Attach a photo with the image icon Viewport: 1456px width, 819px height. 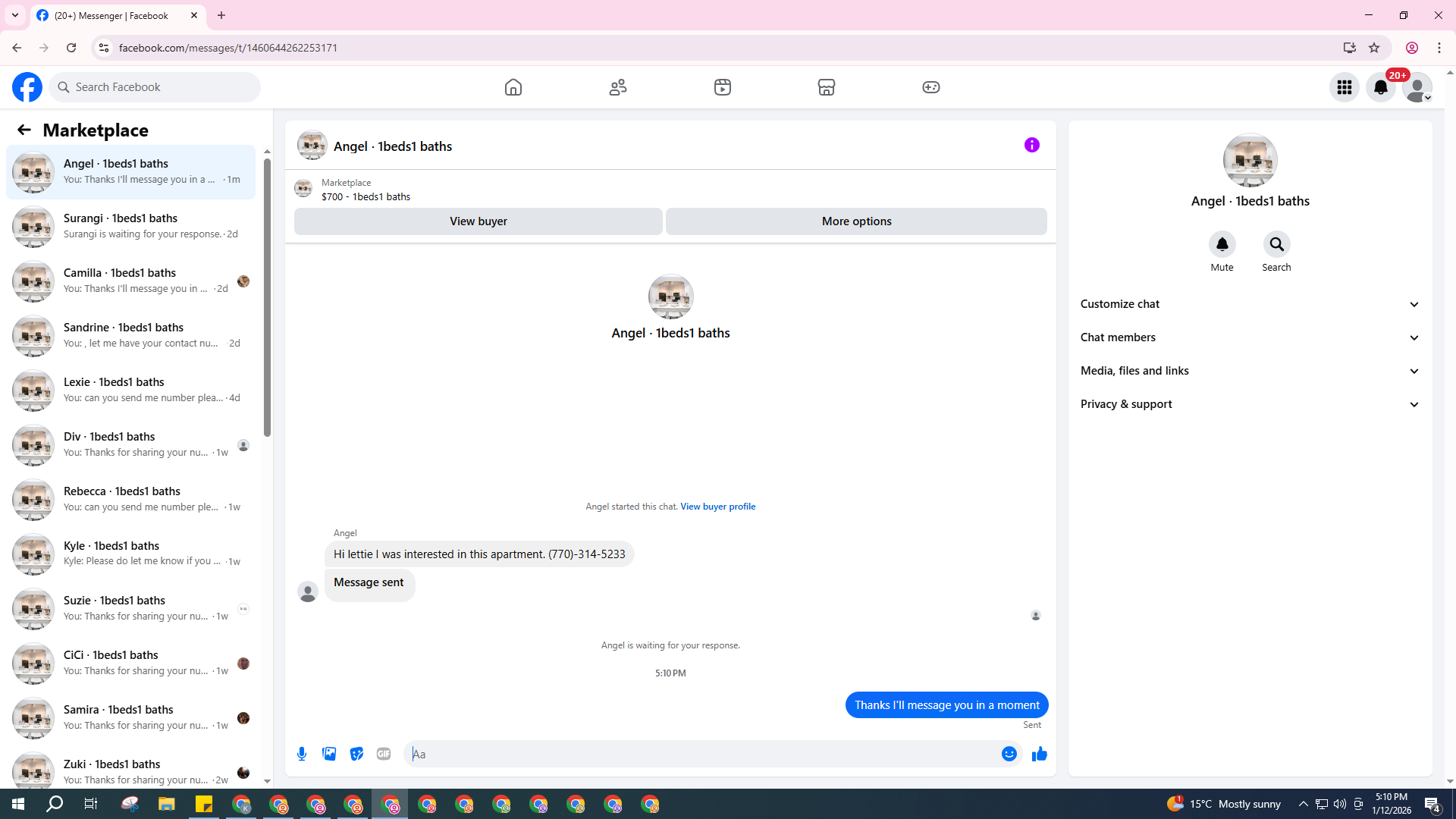[x=329, y=754]
